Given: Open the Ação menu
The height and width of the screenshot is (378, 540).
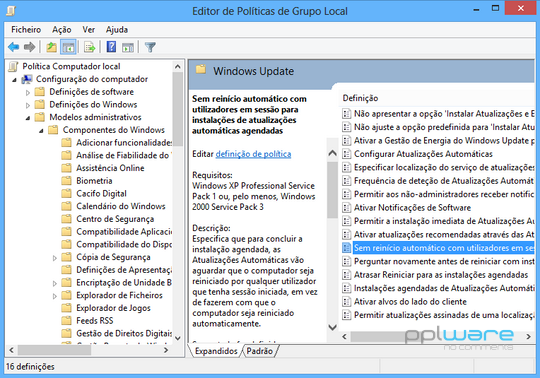Looking at the screenshot, I should [62, 30].
